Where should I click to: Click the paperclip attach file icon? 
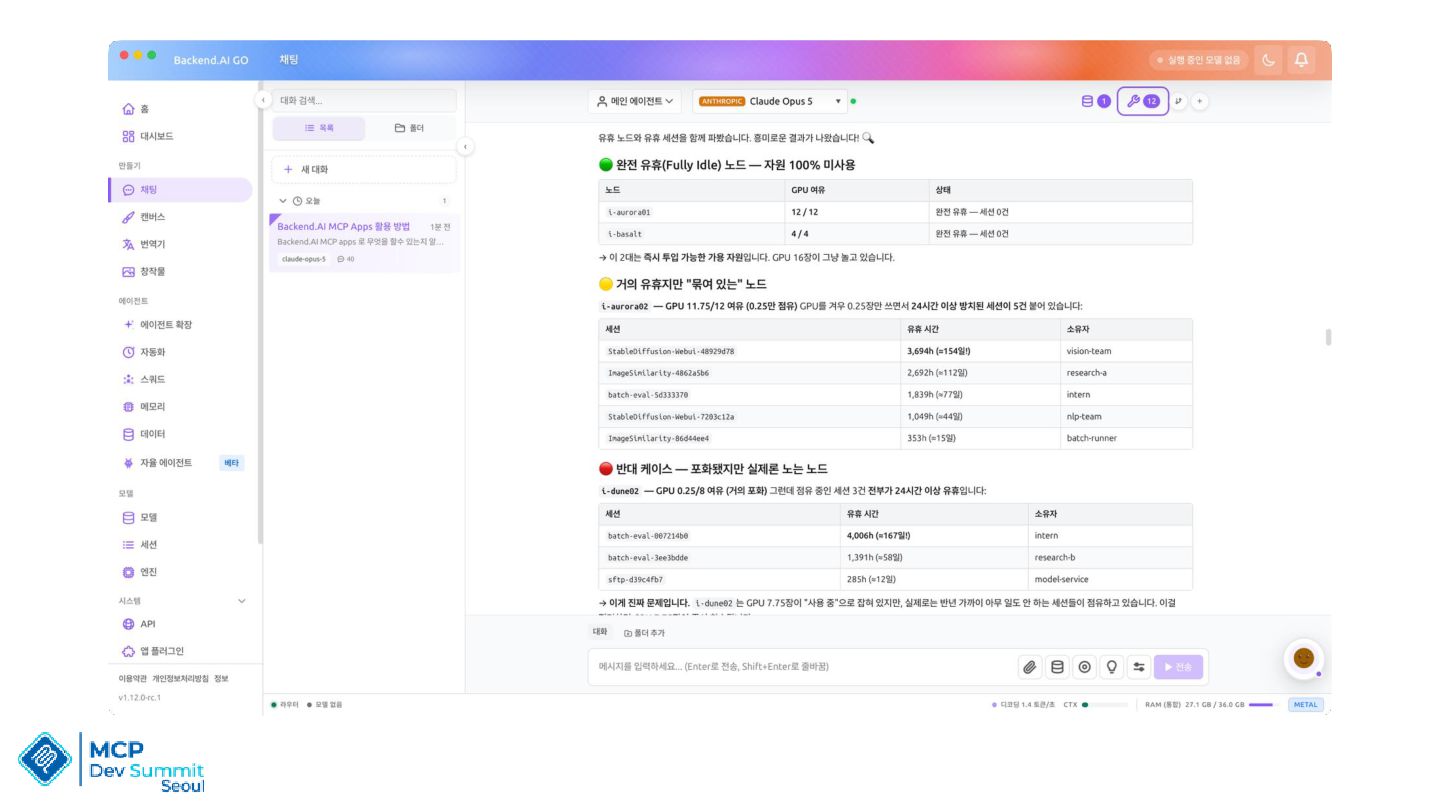click(x=1029, y=667)
